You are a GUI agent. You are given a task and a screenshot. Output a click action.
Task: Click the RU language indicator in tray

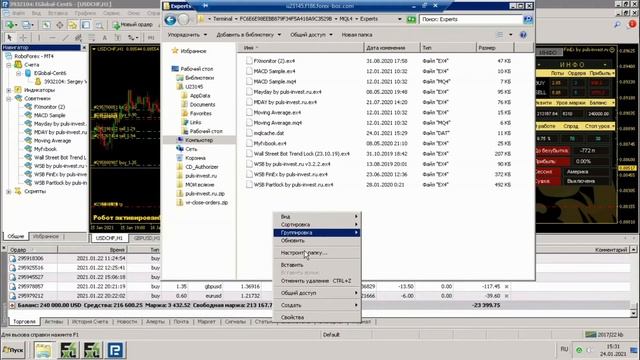[564, 349]
